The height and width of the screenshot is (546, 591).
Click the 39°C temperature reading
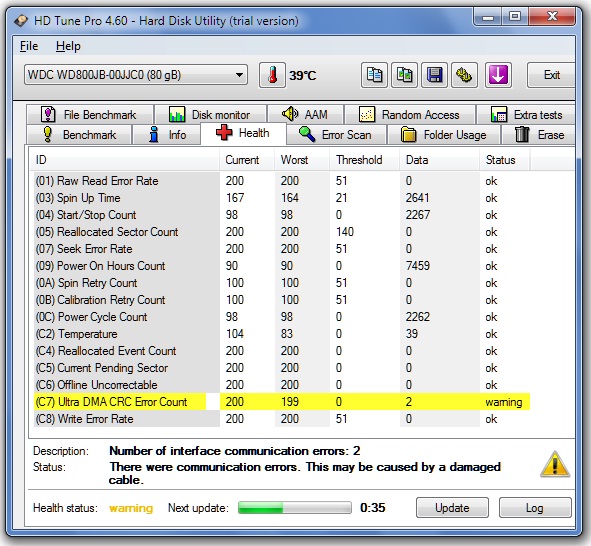302,75
